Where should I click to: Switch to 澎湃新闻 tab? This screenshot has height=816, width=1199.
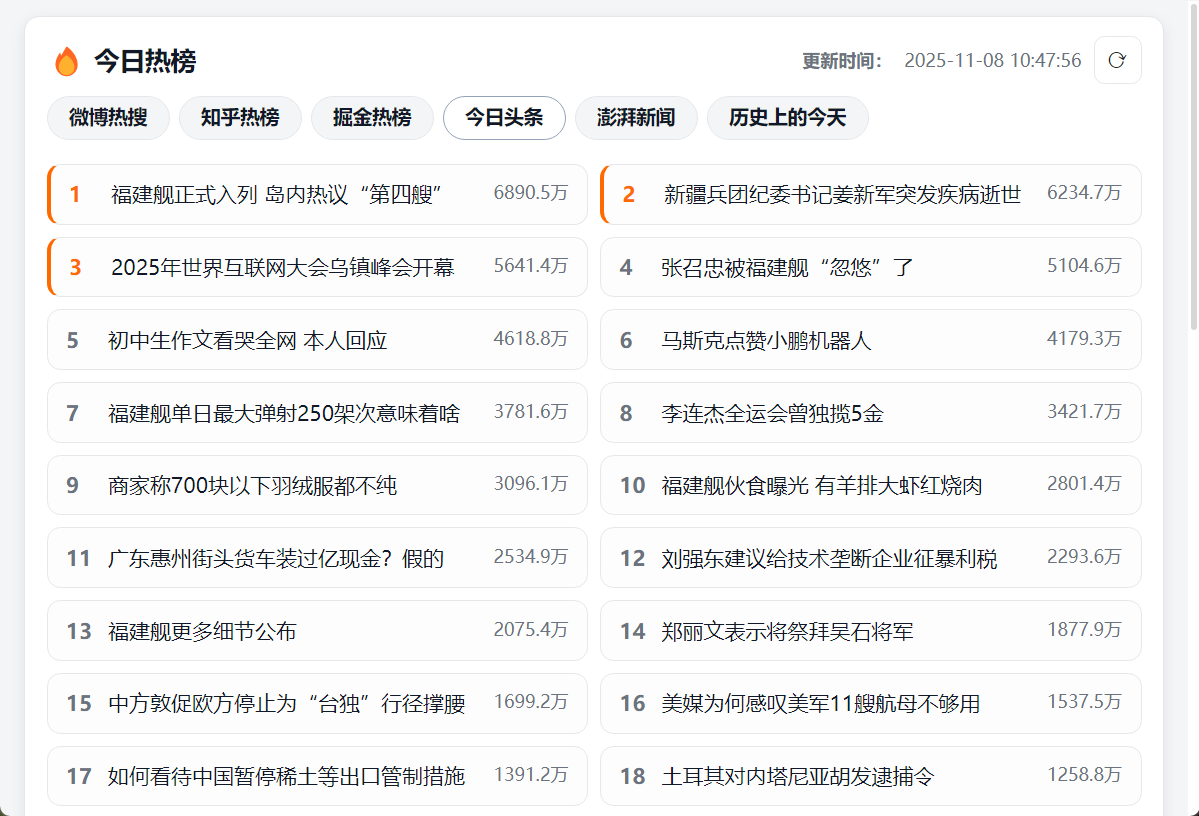coord(636,118)
